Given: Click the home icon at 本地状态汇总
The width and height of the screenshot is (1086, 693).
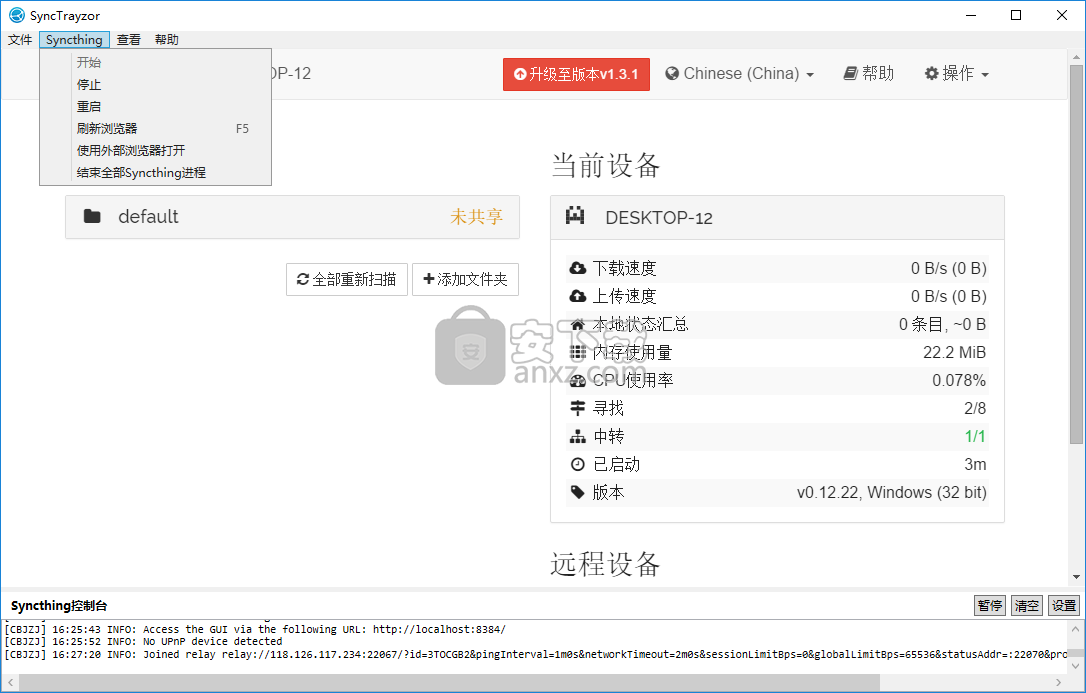Looking at the screenshot, I should (578, 324).
